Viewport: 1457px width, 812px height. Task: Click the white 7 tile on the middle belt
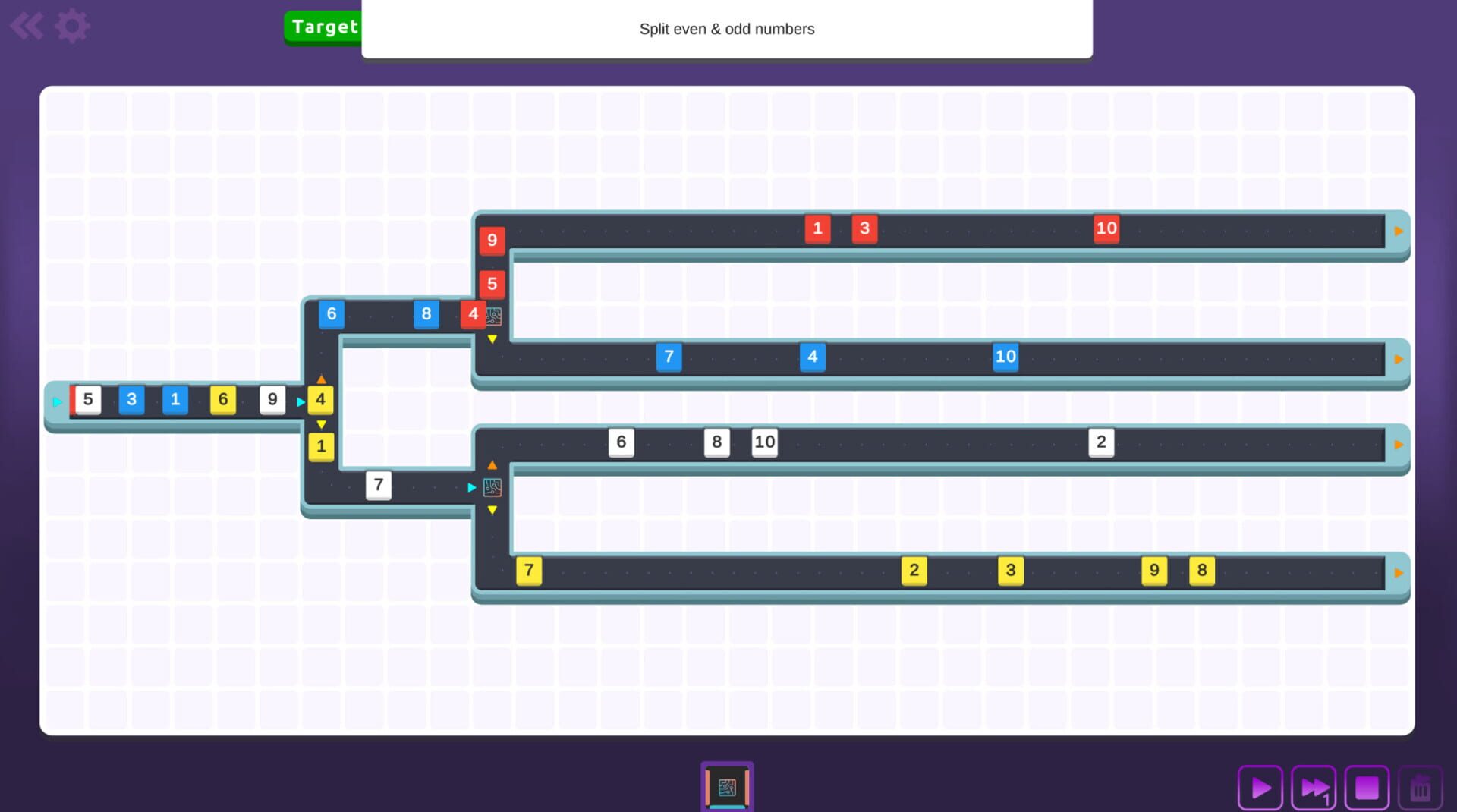point(379,485)
